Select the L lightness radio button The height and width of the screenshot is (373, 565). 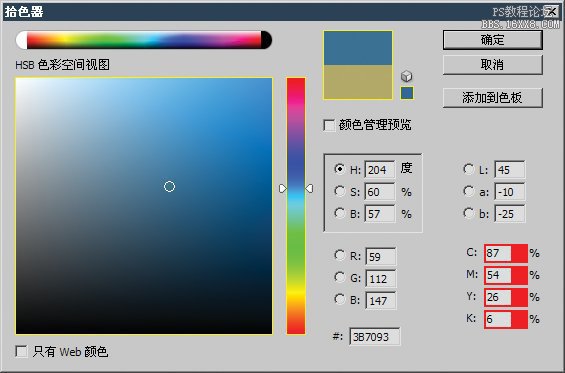tap(468, 169)
